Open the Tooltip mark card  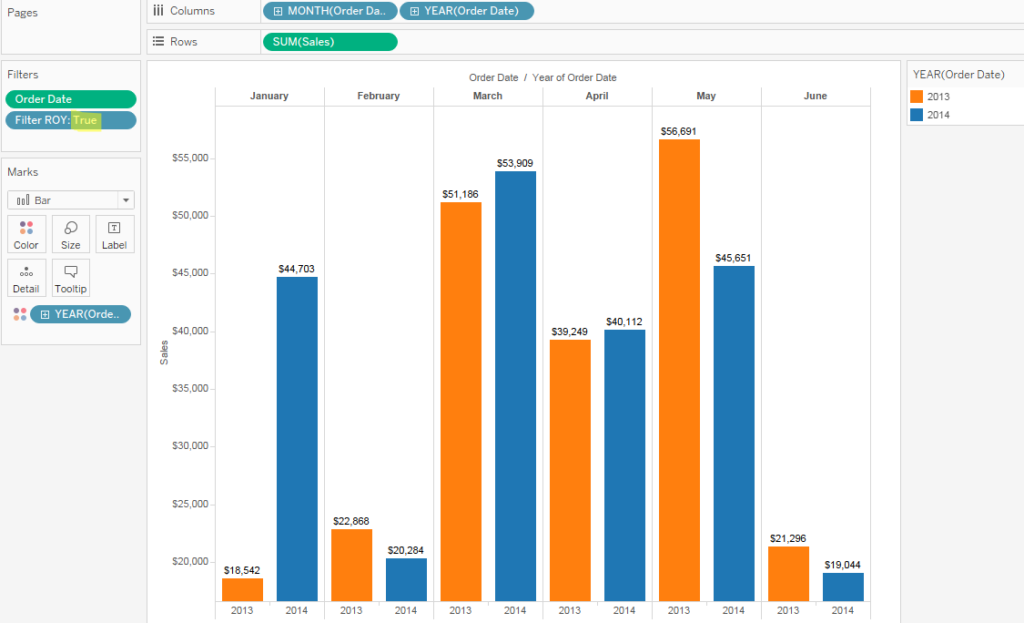coord(71,278)
